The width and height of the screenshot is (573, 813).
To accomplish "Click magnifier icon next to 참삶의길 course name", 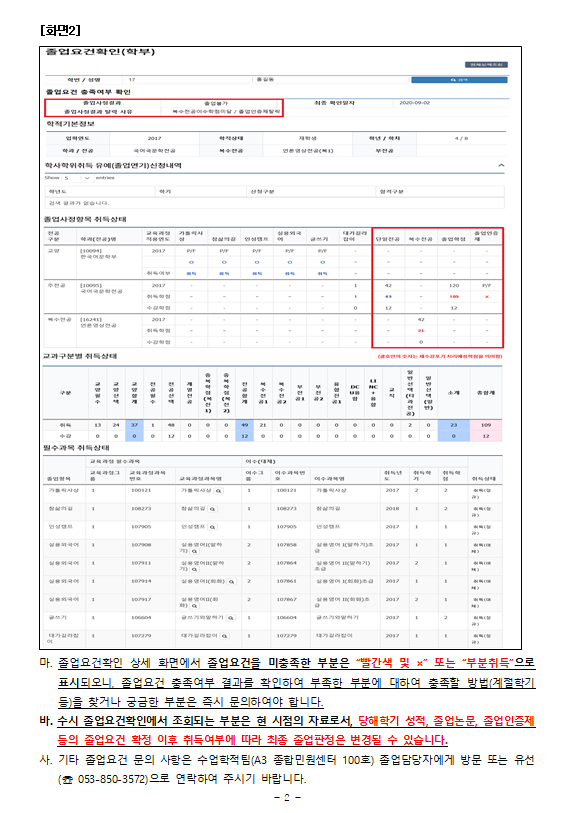I will click(212, 509).
